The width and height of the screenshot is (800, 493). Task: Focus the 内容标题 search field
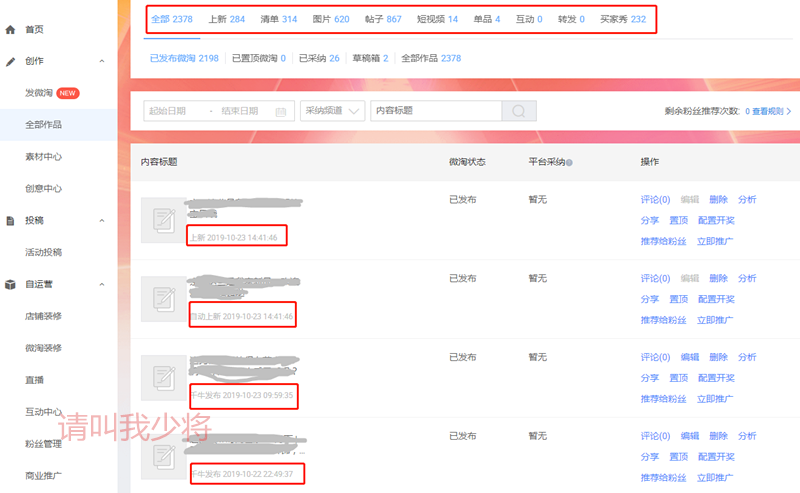click(435, 111)
